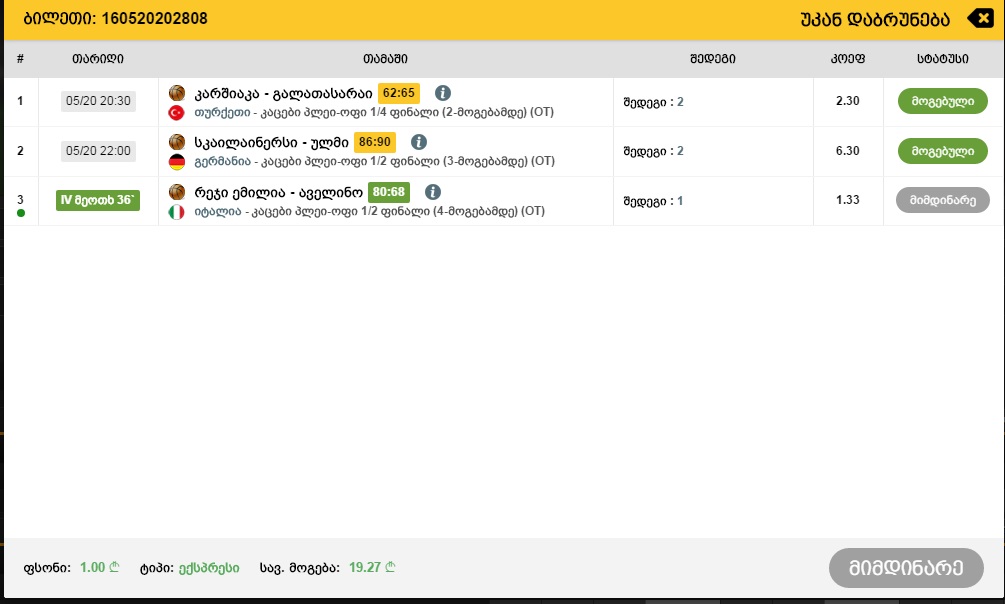The height and width of the screenshot is (604, 1005).
Task: Click odds value 1.33
Action: (847, 200)
